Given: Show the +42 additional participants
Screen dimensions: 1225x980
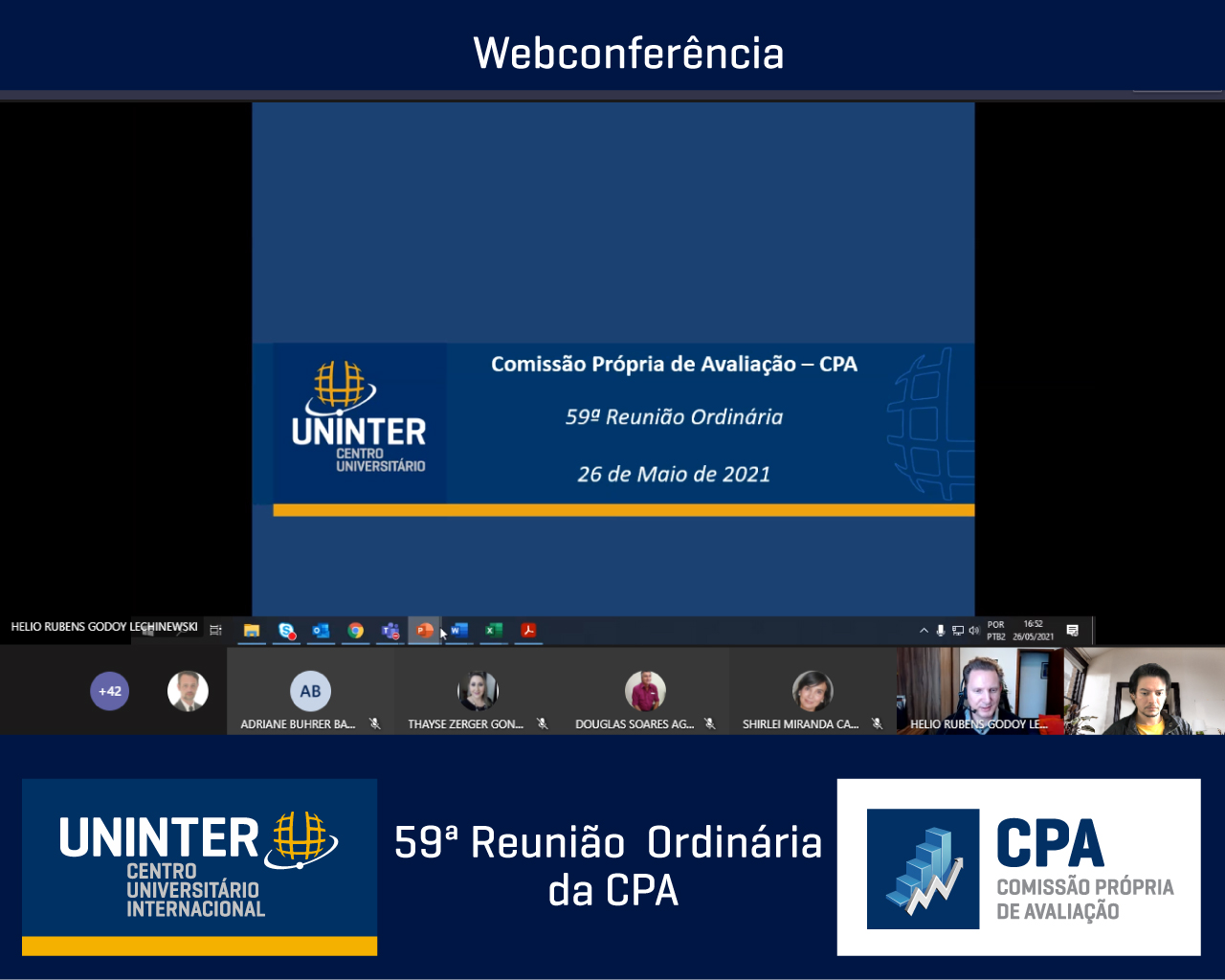Looking at the screenshot, I should (109, 691).
